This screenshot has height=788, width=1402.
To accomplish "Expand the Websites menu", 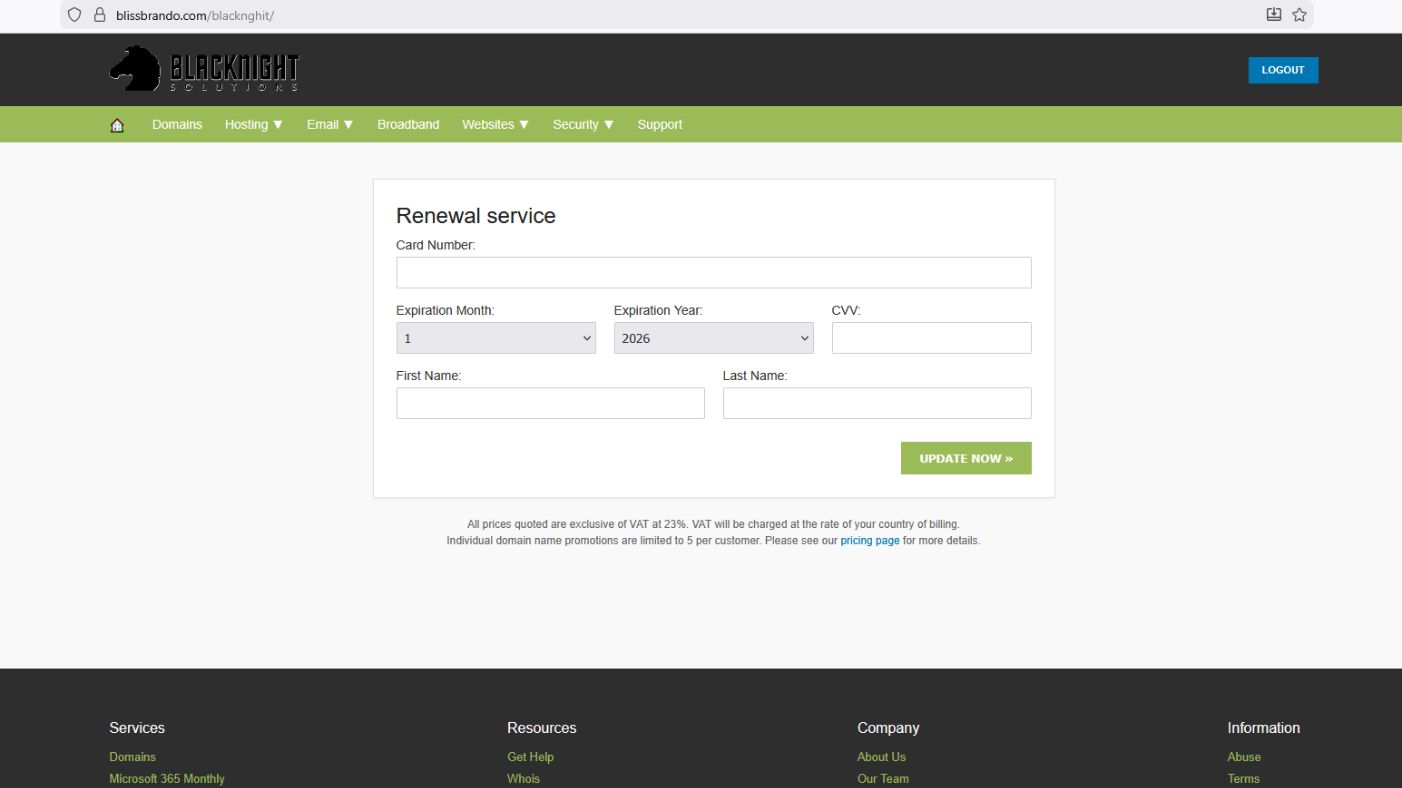I will 495,125.
